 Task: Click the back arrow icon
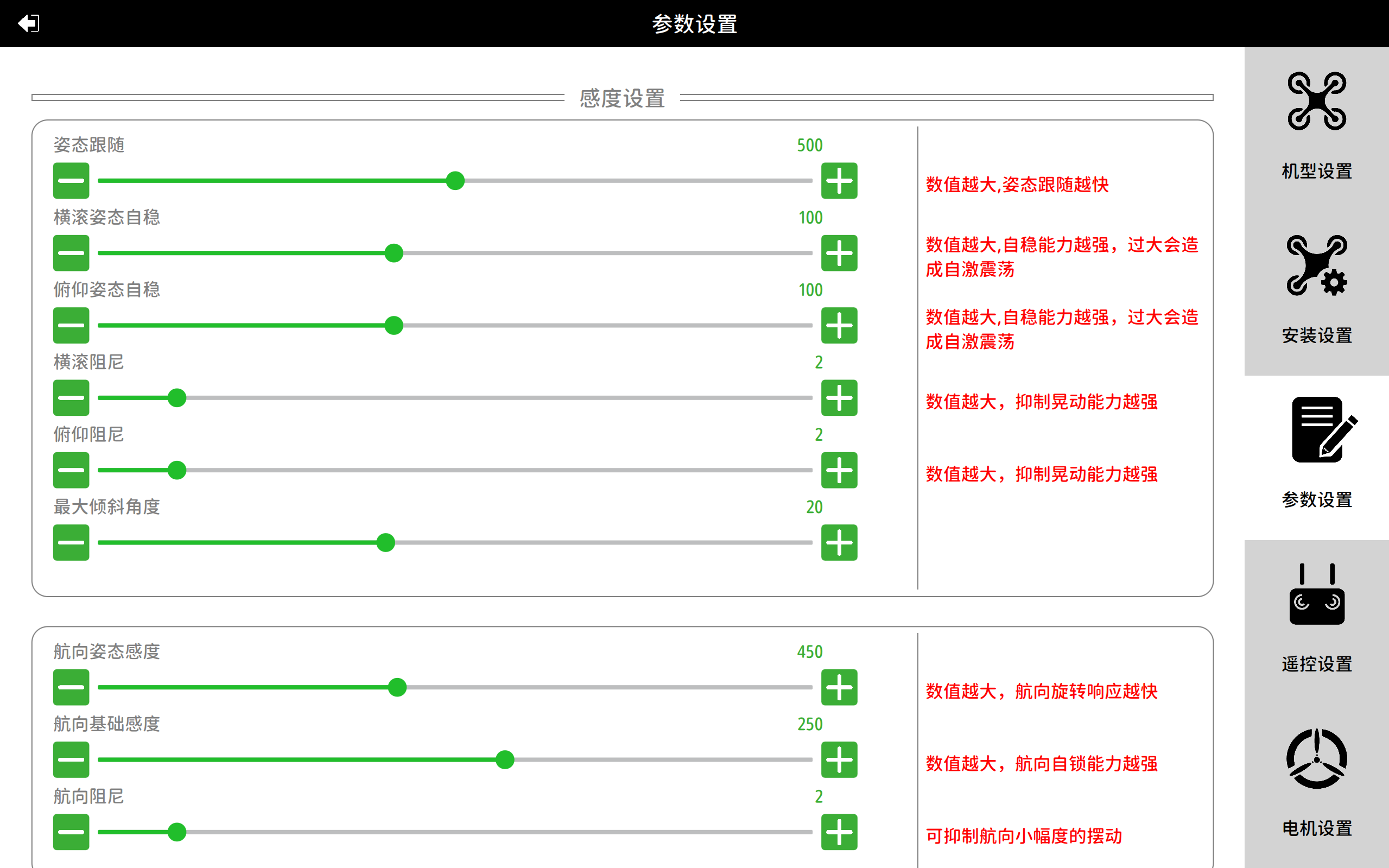pyautogui.click(x=28, y=23)
